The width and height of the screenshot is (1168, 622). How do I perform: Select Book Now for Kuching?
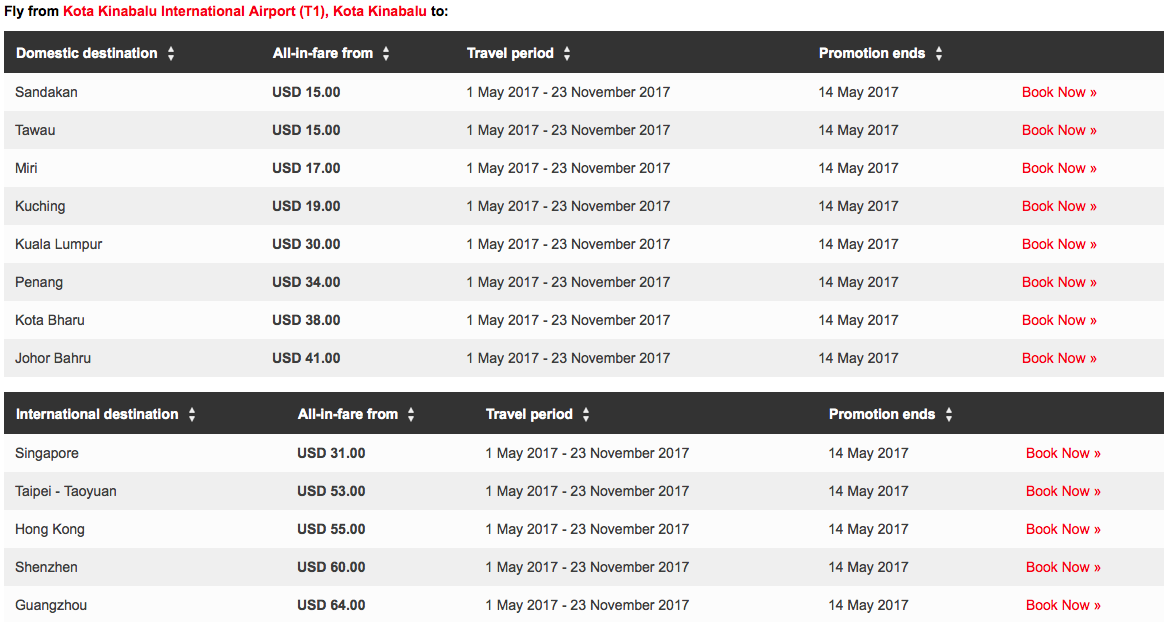click(x=1059, y=206)
